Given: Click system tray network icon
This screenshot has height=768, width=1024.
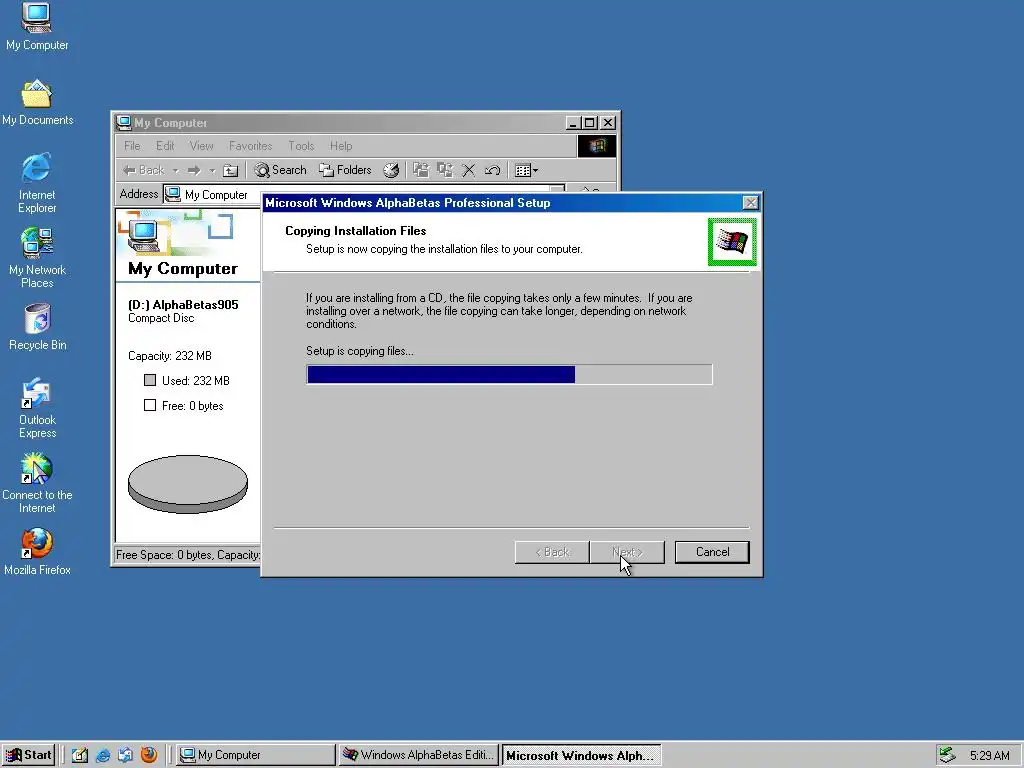Looking at the screenshot, I should [x=947, y=755].
